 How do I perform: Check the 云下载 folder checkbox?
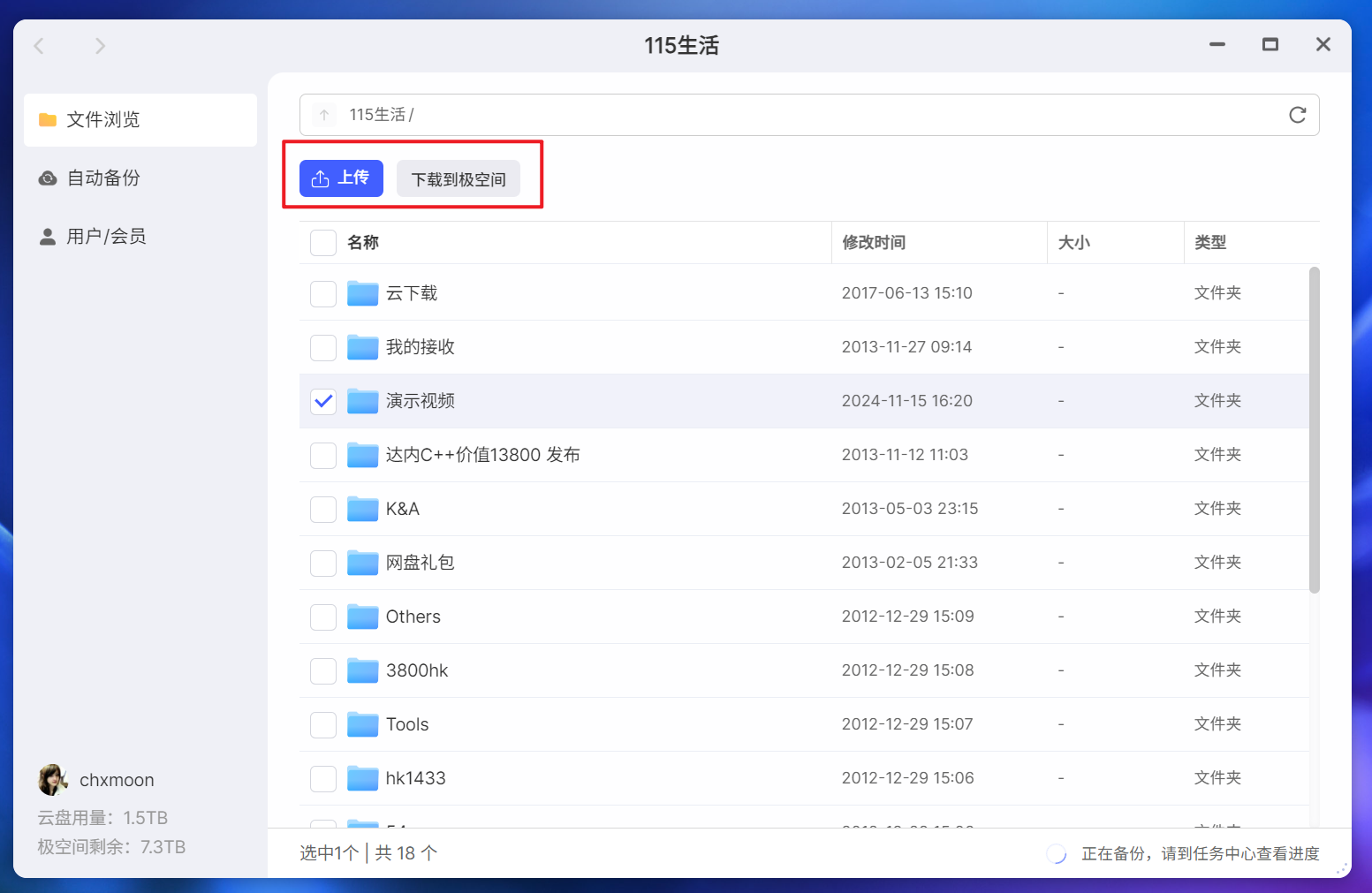tap(323, 293)
